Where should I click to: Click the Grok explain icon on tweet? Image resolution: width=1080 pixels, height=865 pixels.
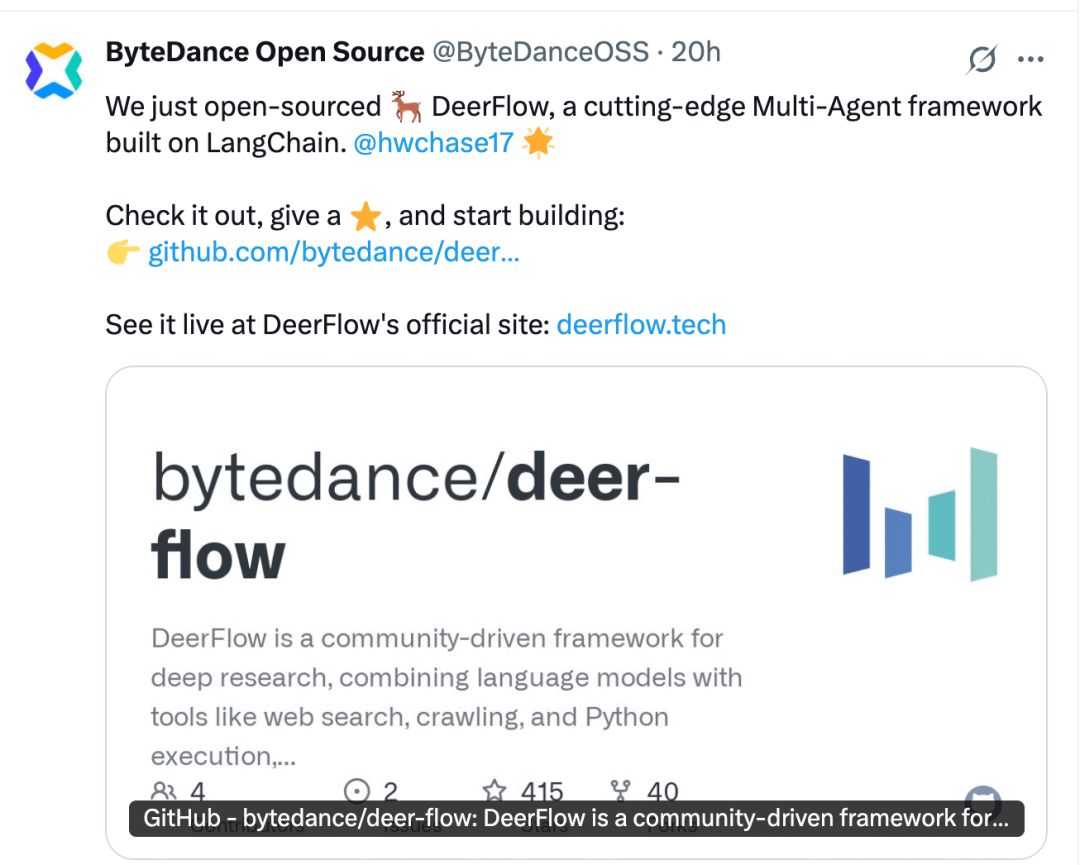point(982,59)
